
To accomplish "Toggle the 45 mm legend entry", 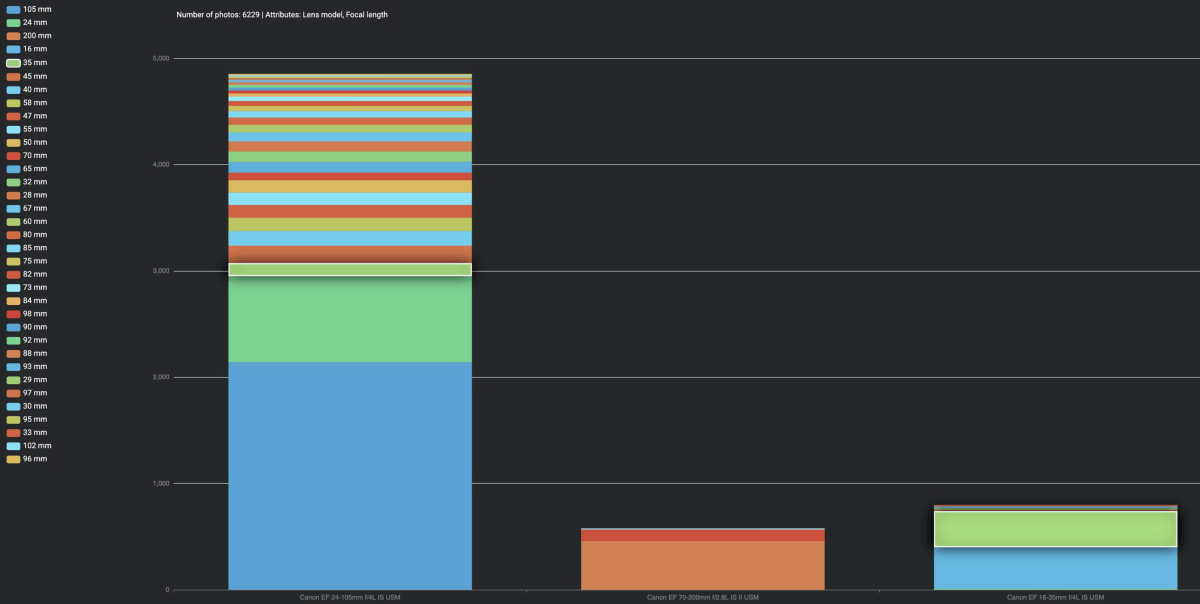I will point(30,75).
